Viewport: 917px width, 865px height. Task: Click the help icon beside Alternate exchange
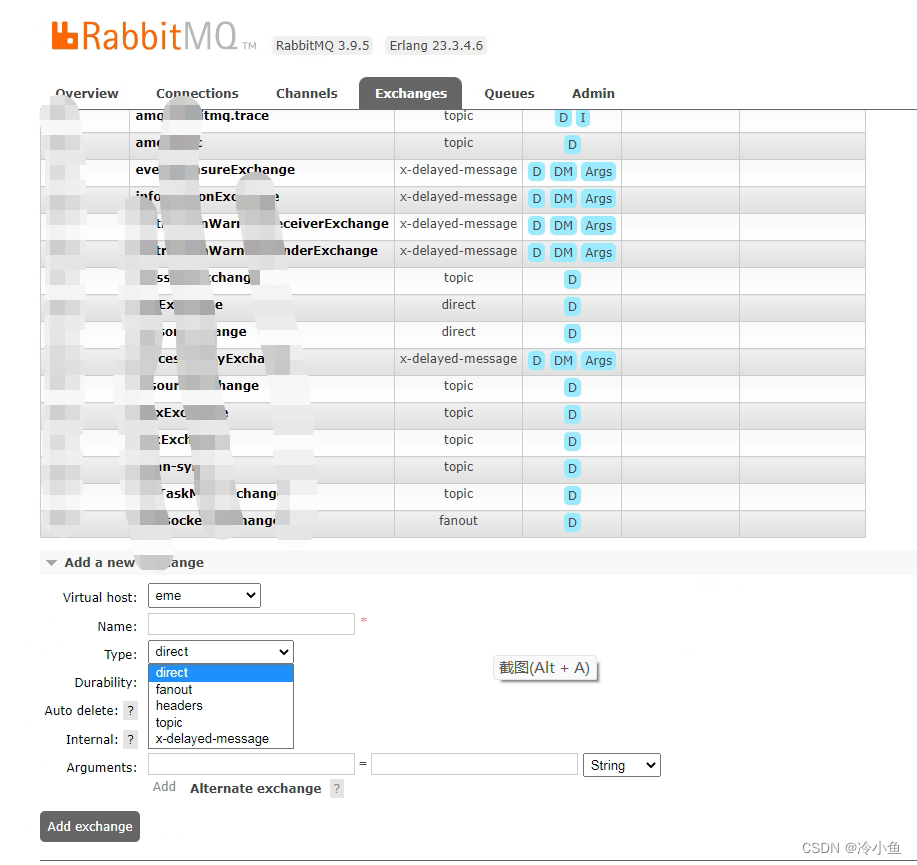(336, 788)
